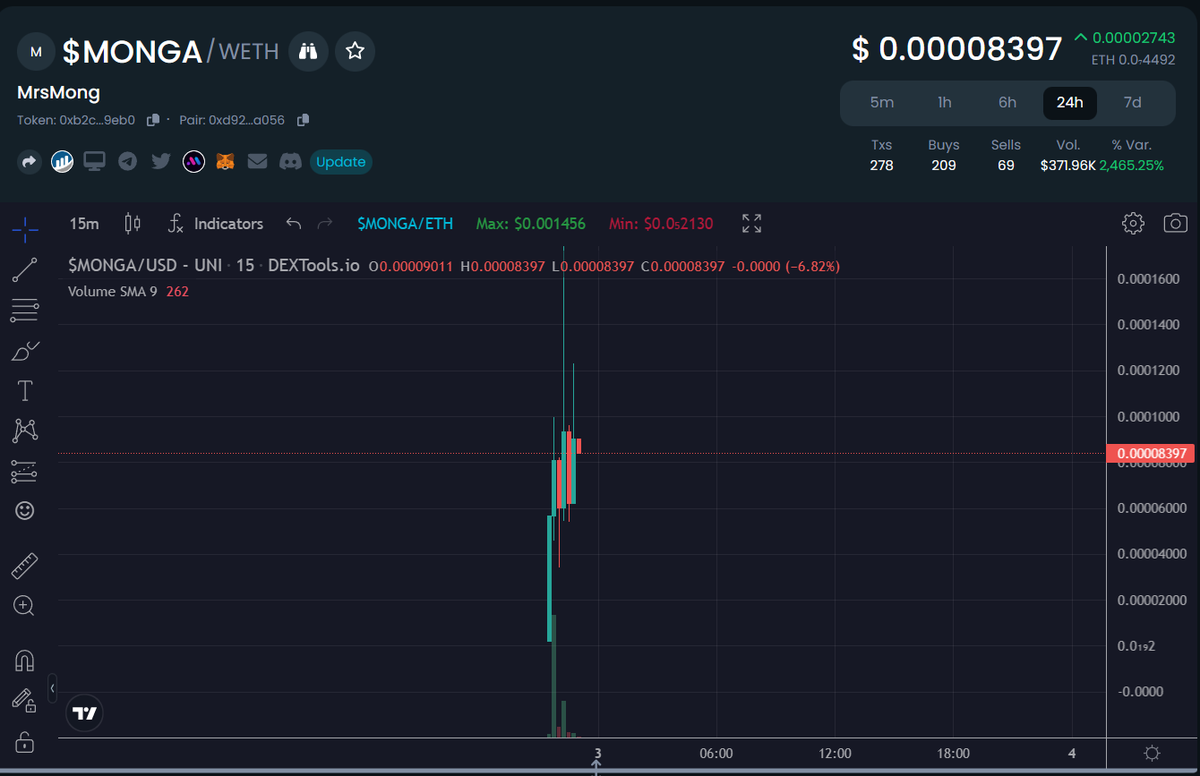The image size is (1200, 776).
Task: Select the brush drawing tool
Action: point(25,350)
